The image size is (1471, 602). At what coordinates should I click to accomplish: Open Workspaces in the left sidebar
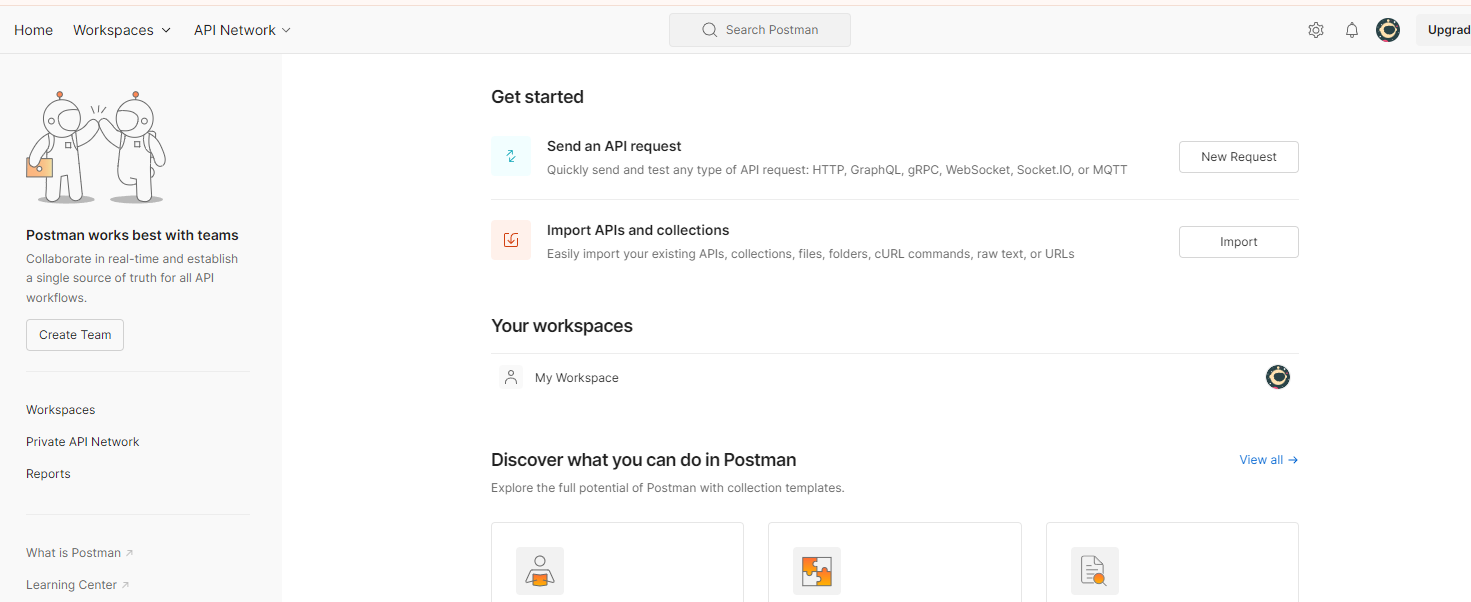point(61,410)
